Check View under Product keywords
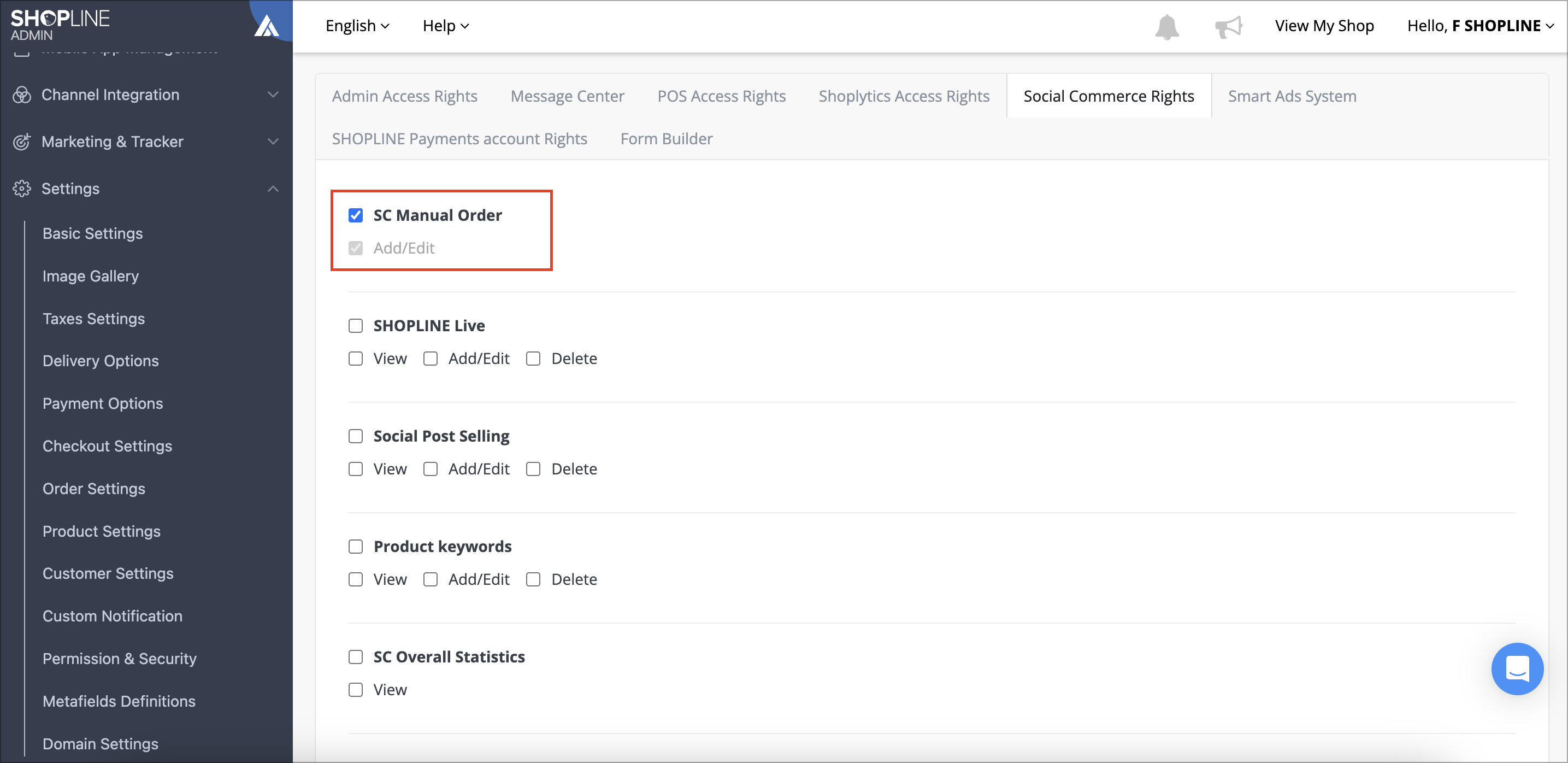The image size is (1568, 763). pos(356,579)
